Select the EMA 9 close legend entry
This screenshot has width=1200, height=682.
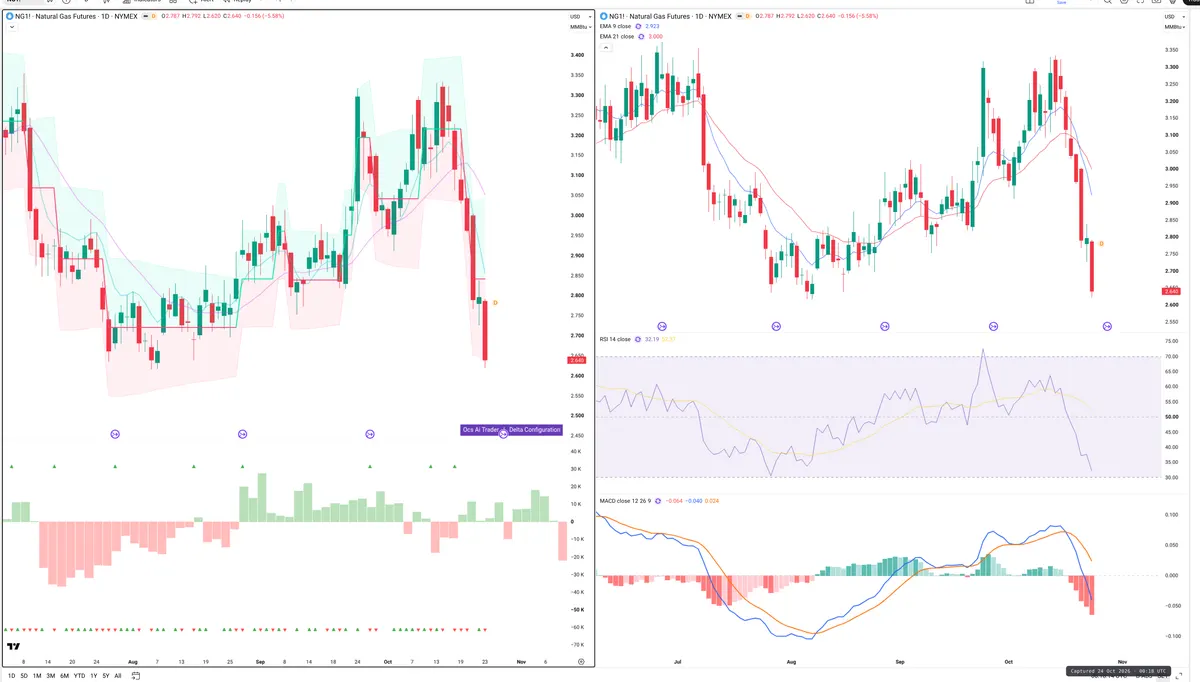[x=615, y=26]
